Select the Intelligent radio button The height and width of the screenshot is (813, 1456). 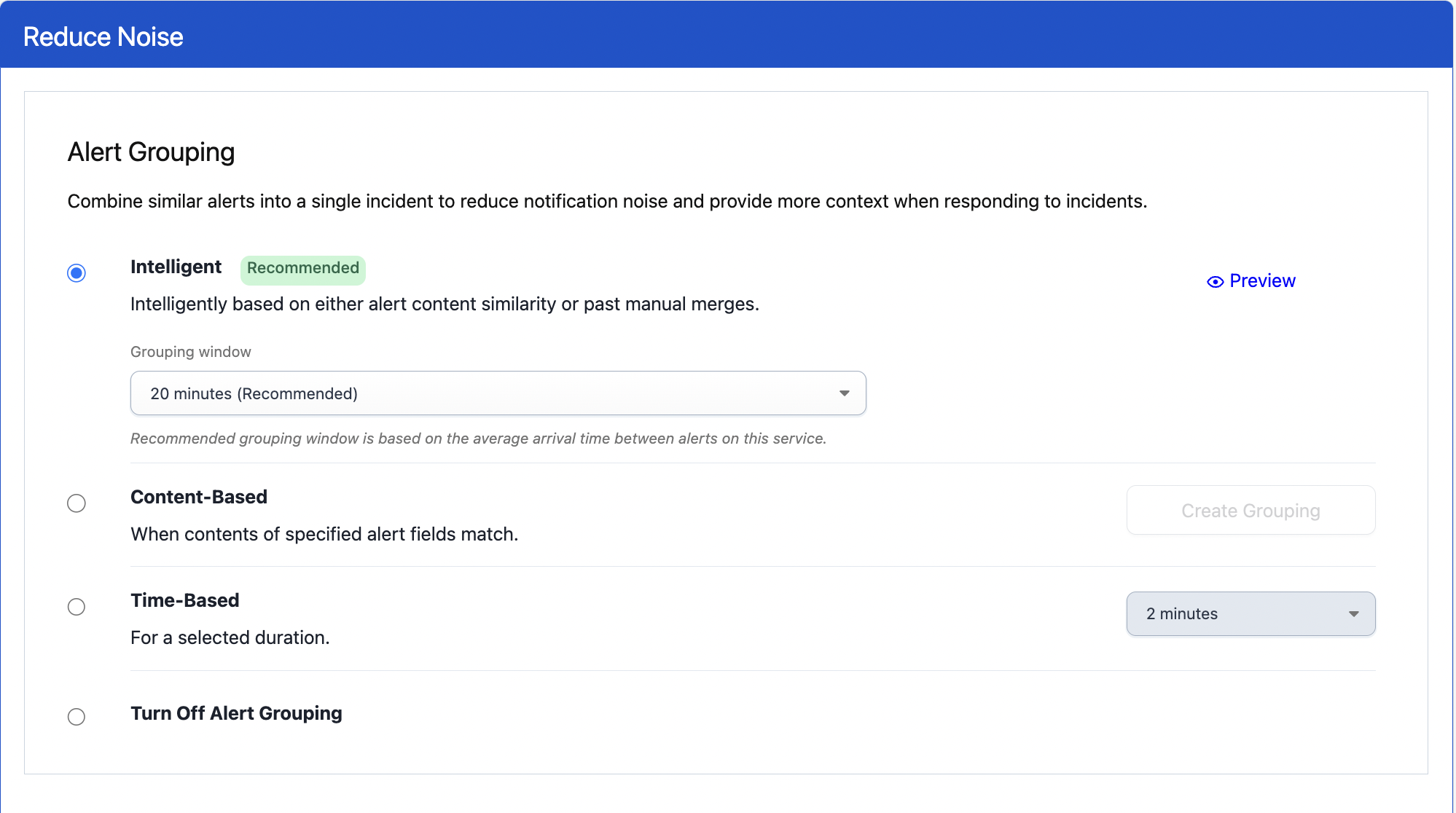(77, 273)
